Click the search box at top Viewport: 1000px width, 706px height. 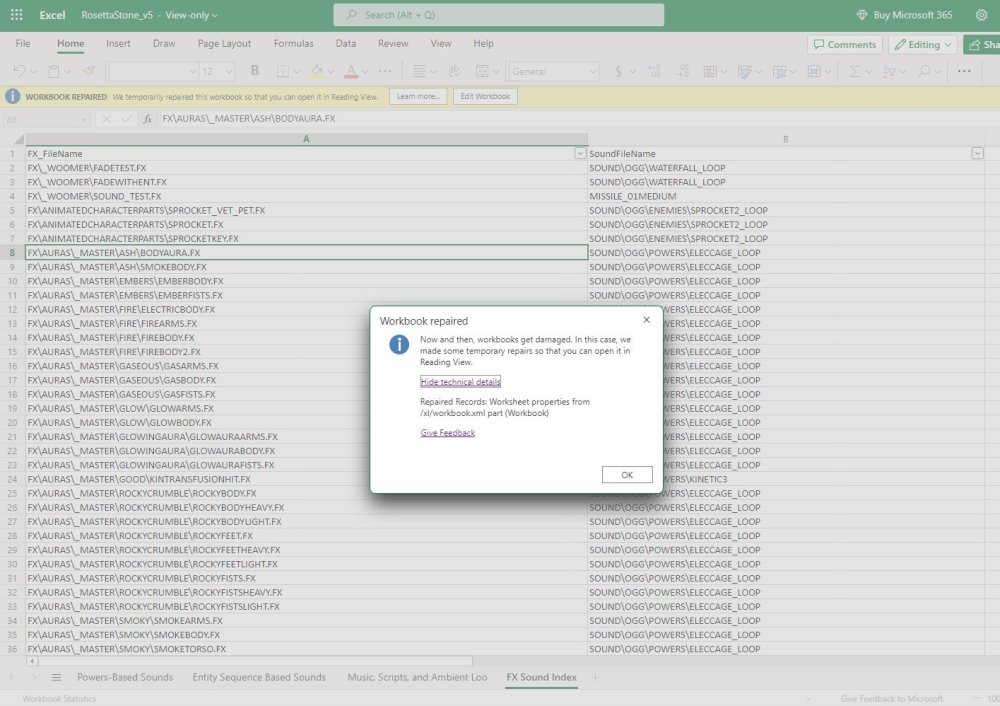click(498, 15)
